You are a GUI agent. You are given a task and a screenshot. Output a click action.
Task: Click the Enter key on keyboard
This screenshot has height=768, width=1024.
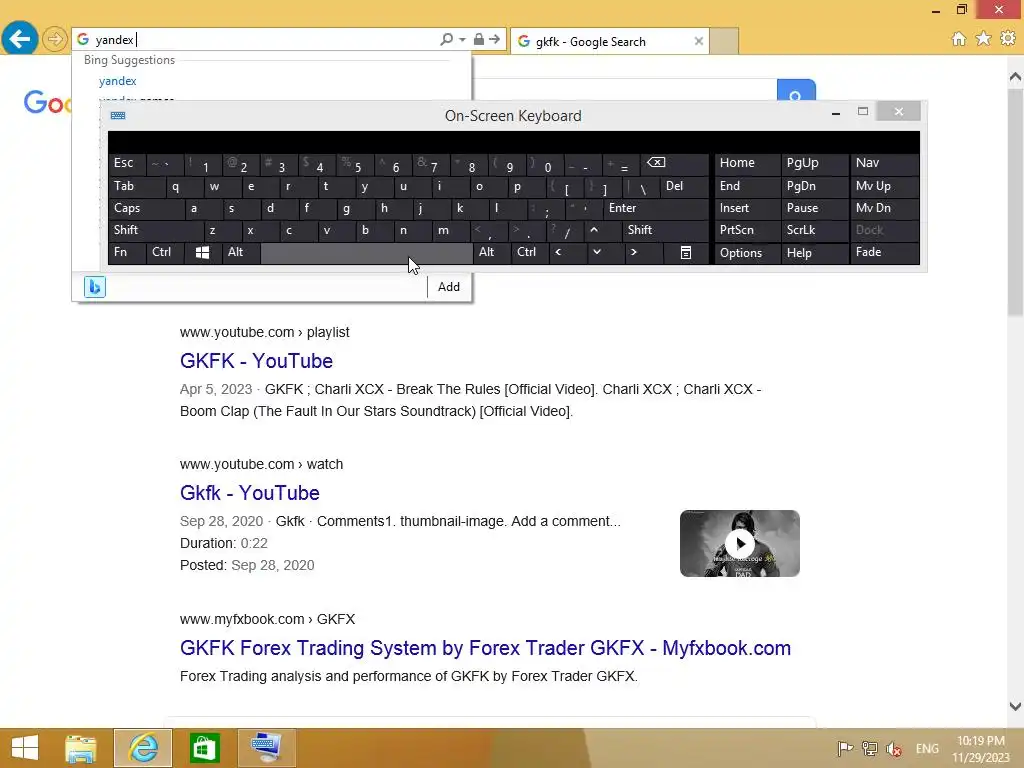coord(656,208)
